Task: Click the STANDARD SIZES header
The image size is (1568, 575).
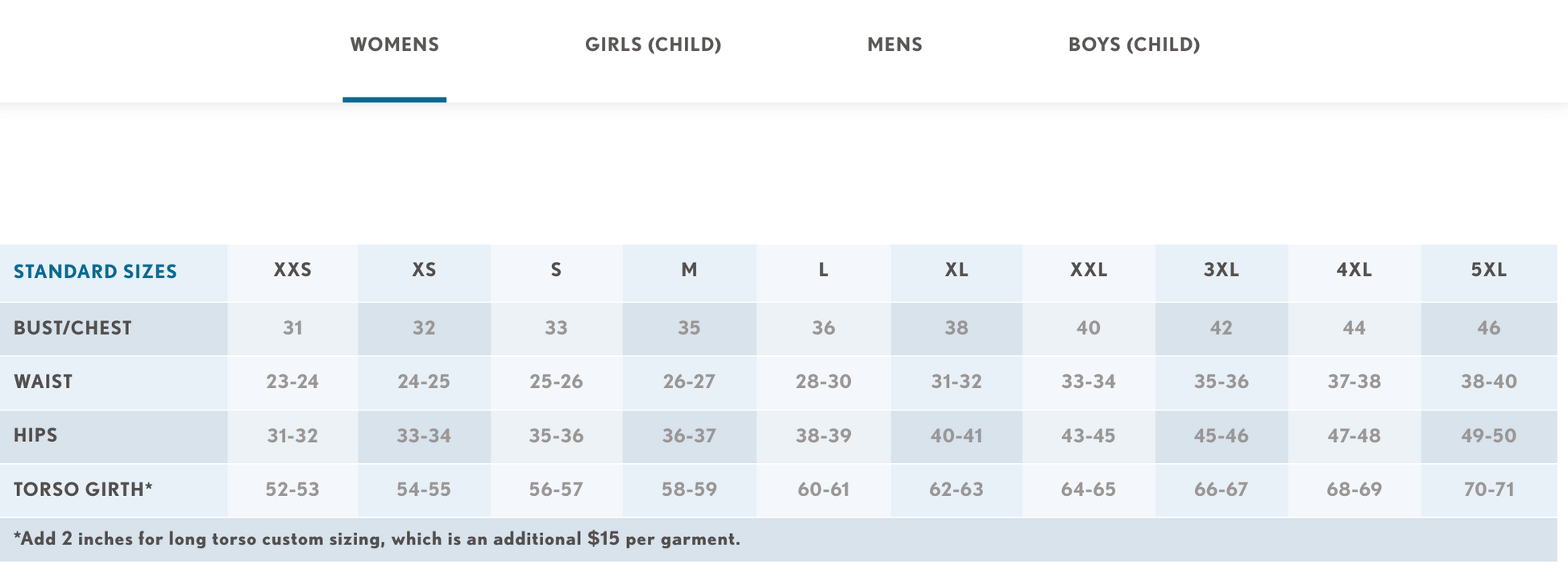Action: tap(95, 271)
